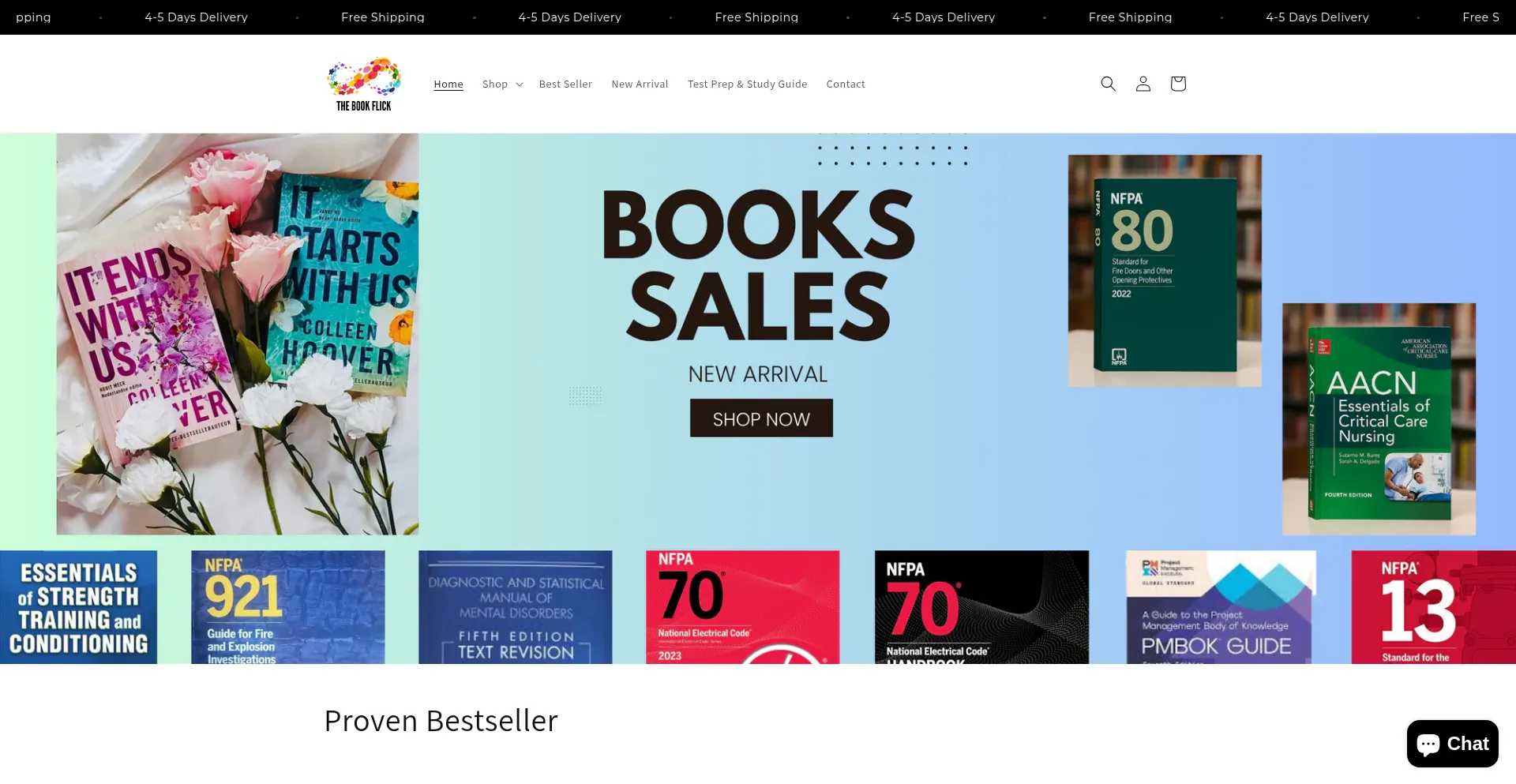The width and height of the screenshot is (1516, 784).
Task: Go to the Home menu item
Action: click(448, 84)
